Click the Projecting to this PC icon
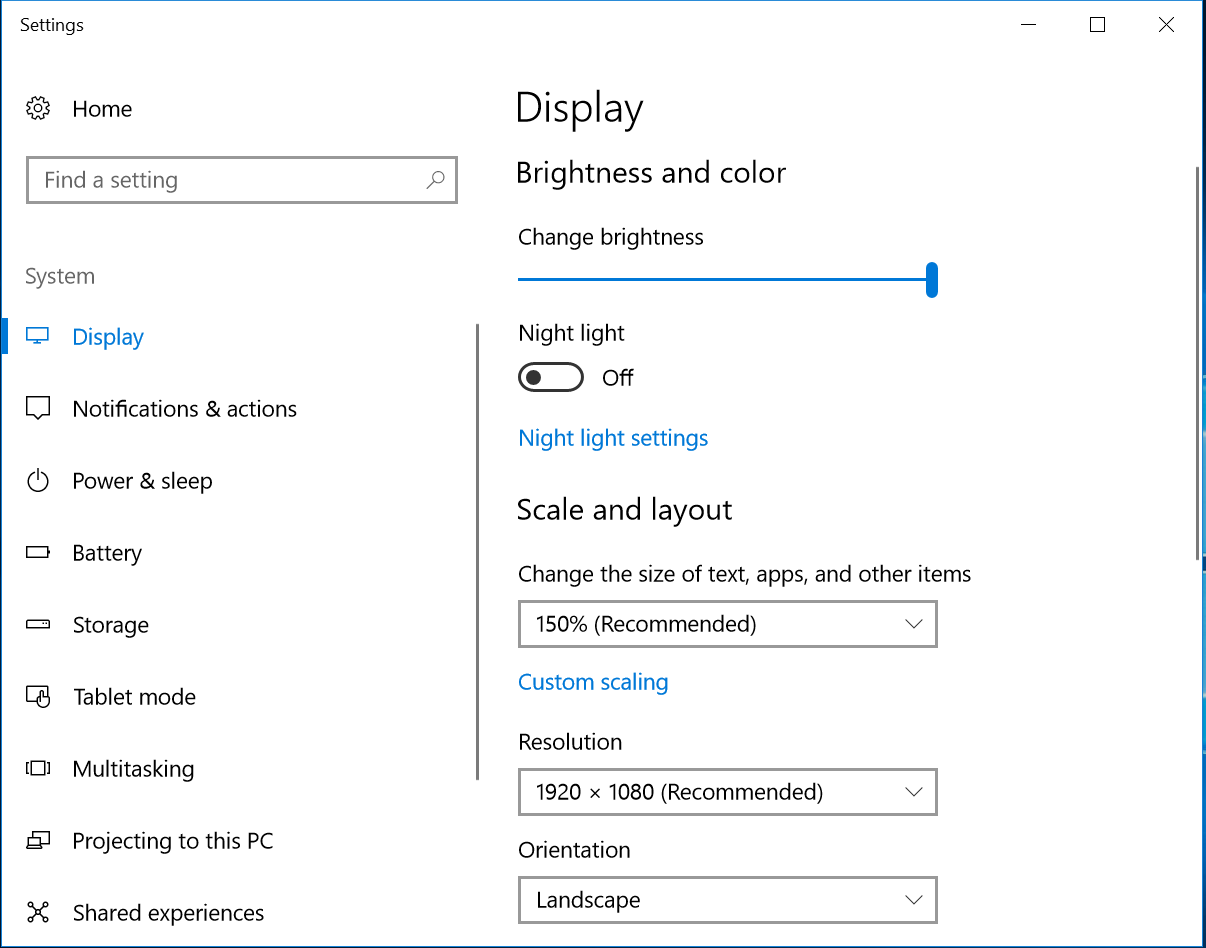This screenshot has height=948, width=1206. 38,841
